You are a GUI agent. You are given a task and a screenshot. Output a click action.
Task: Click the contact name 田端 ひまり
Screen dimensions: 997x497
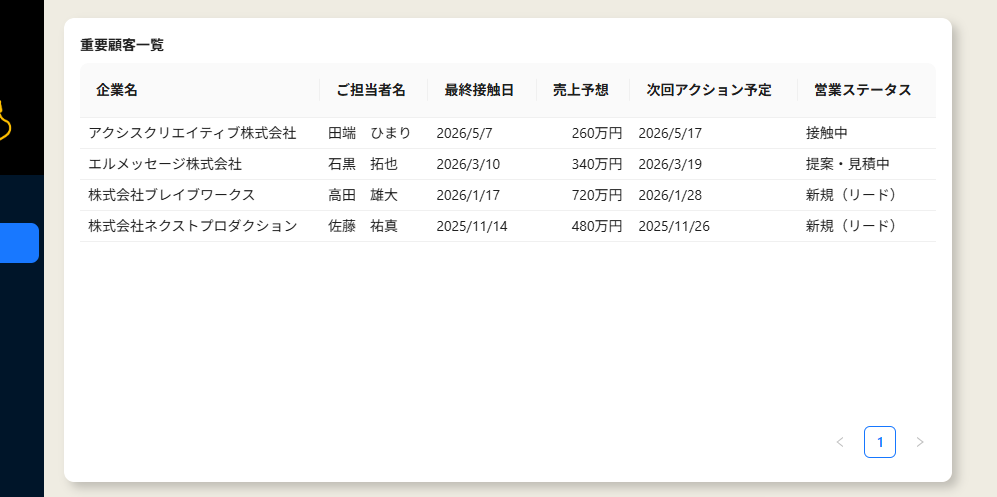pos(369,133)
